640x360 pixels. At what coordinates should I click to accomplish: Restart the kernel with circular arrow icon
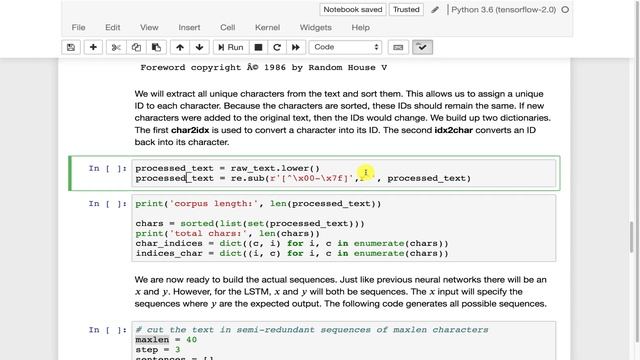coord(277,47)
